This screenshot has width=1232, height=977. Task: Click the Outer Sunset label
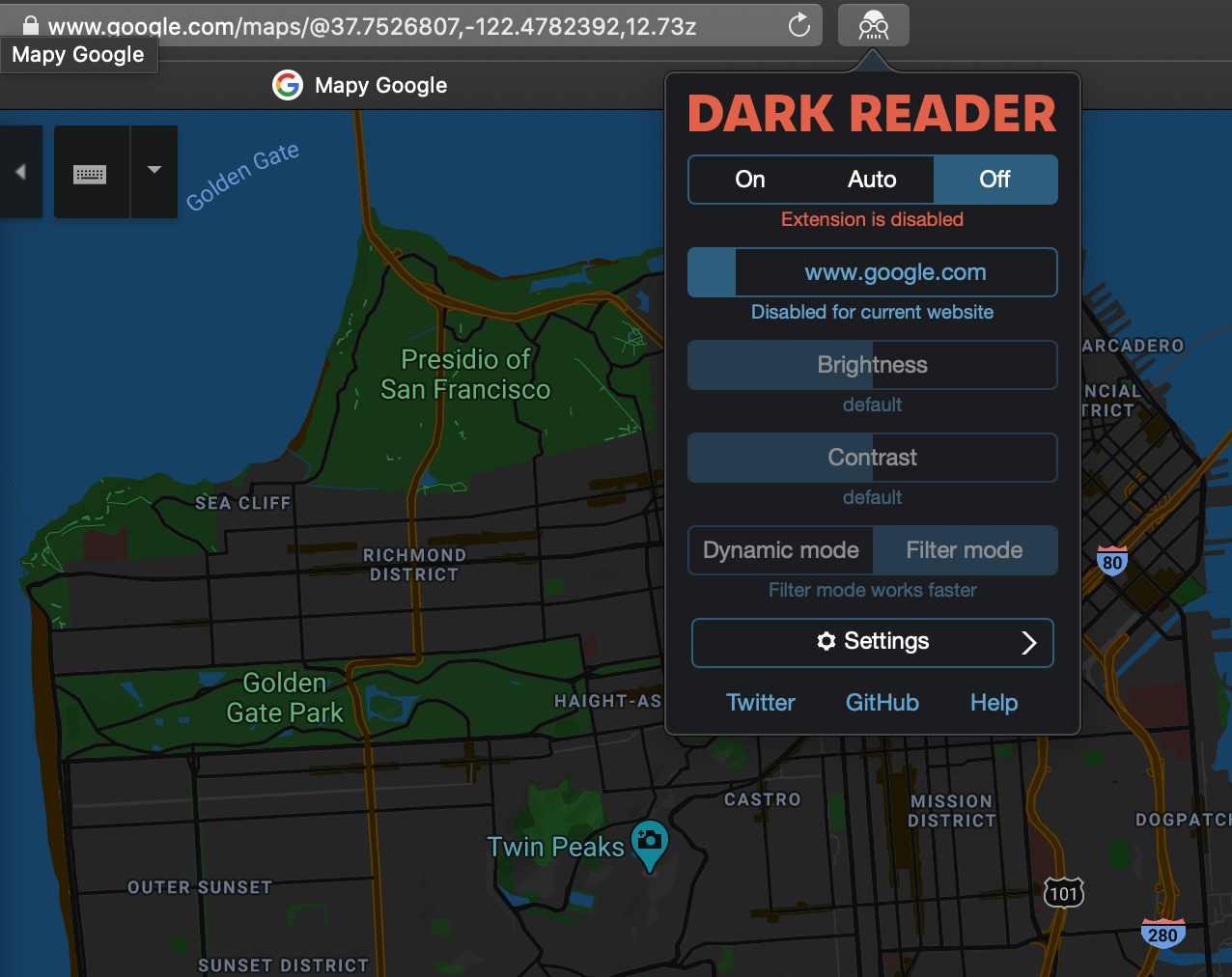click(200, 887)
